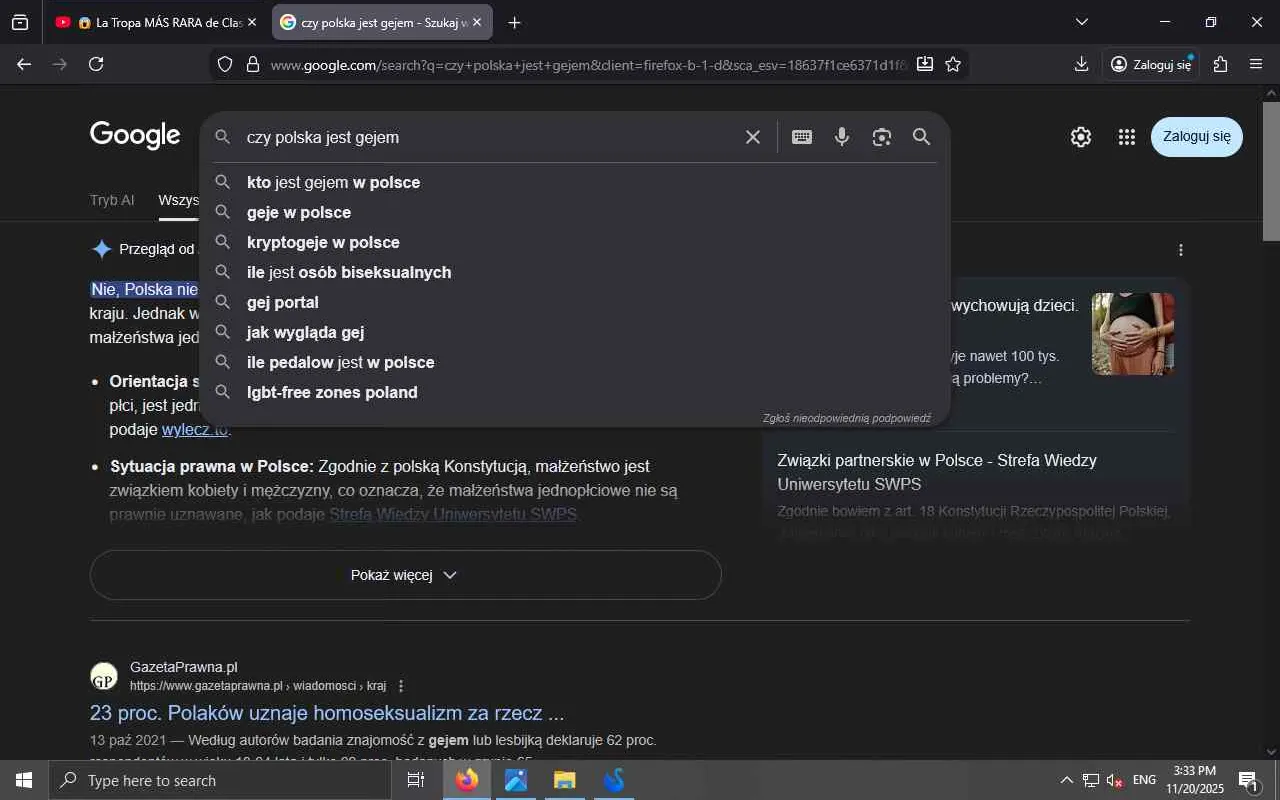Go back to previous page

click(x=24, y=64)
